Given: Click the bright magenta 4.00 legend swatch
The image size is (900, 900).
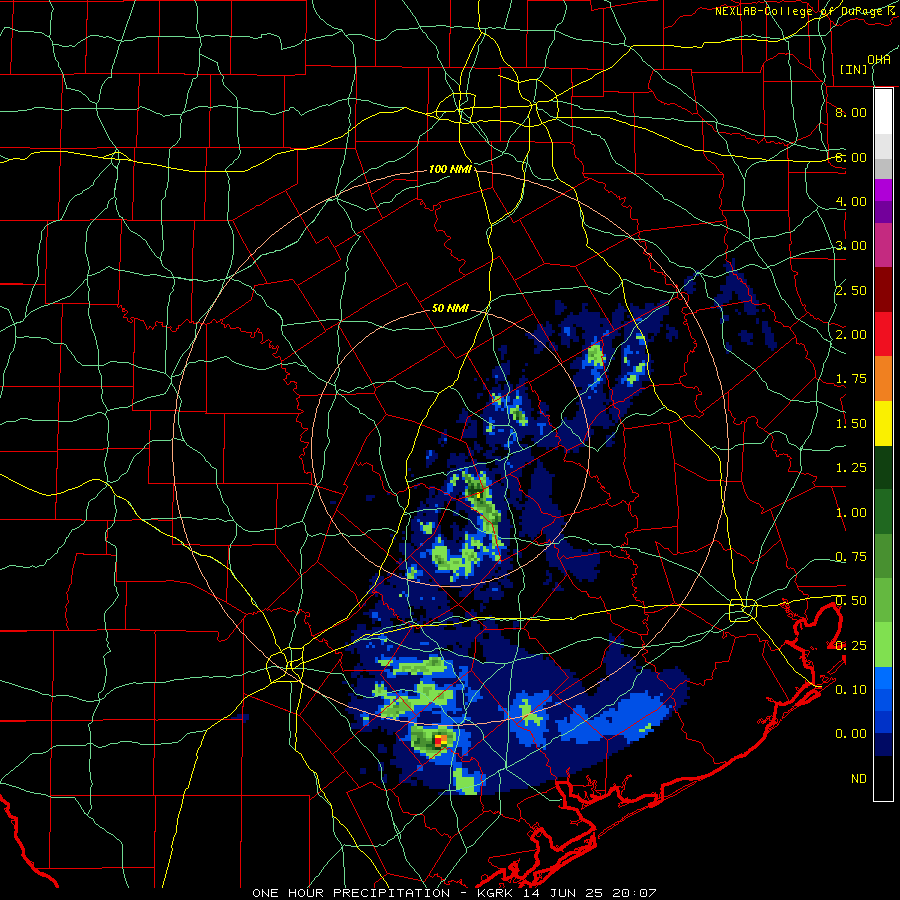Looking at the screenshot, I should coord(883,190).
